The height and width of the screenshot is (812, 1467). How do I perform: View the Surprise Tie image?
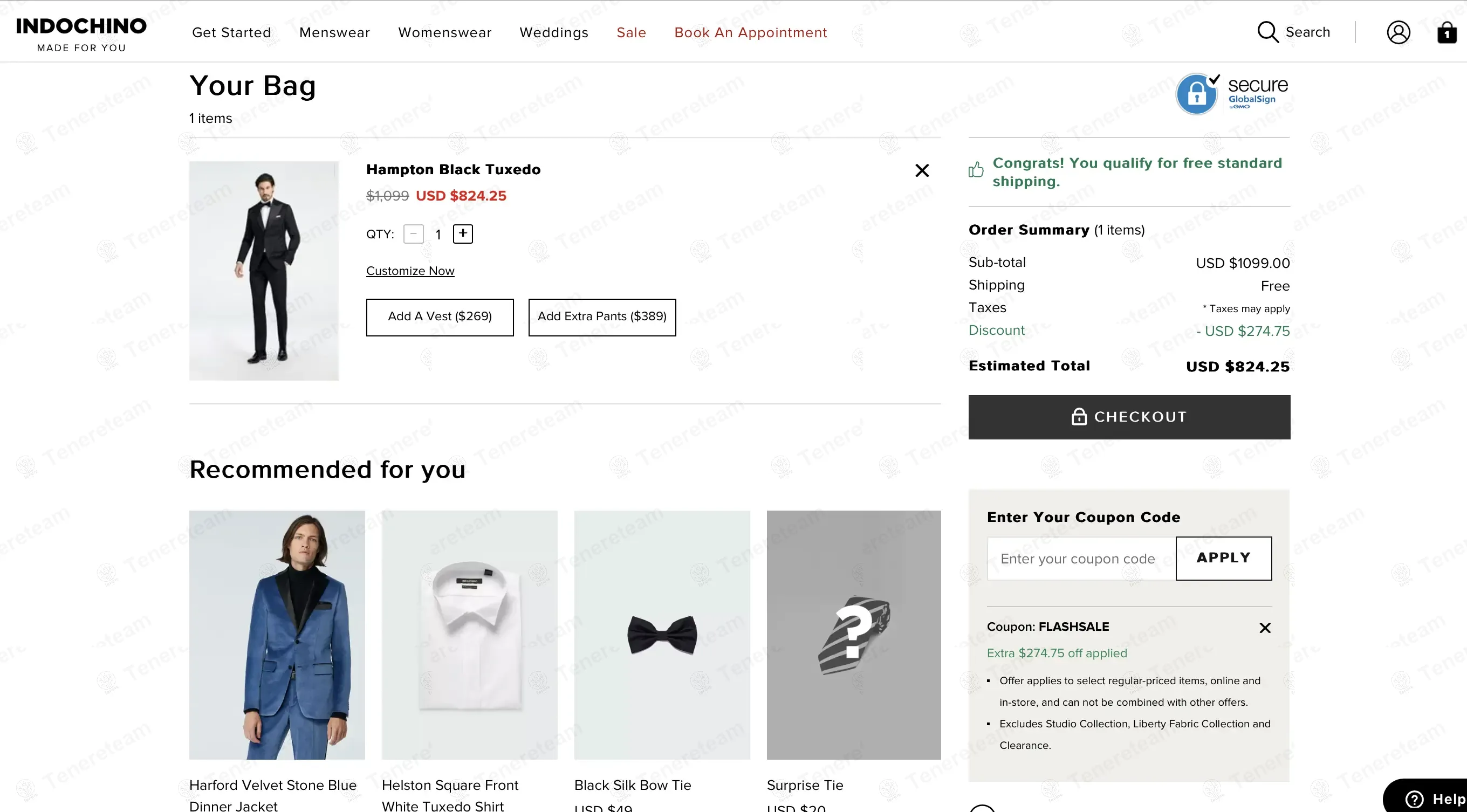(854, 635)
